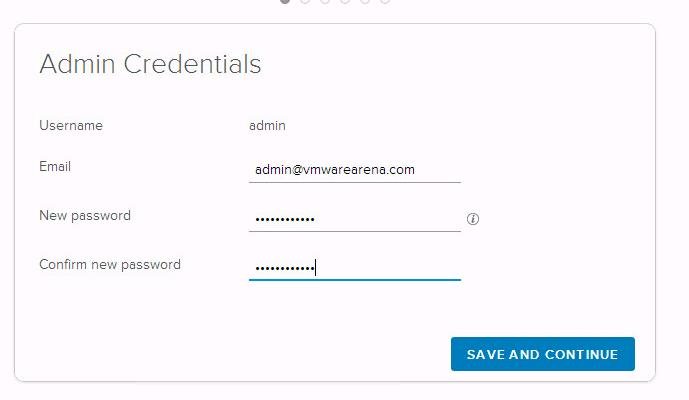Click the New password label text
Image resolution: width=689 pixels, height=400 pixels.
(x=85, y=215)
